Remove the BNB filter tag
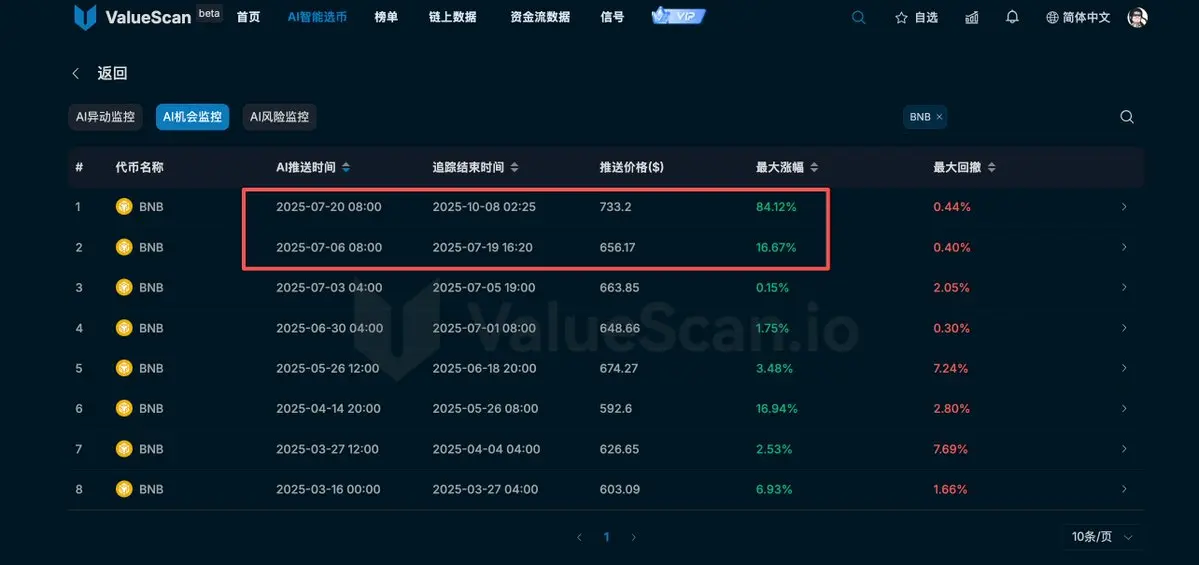Viewport: 1199px width, 565px height. [940, 117]
